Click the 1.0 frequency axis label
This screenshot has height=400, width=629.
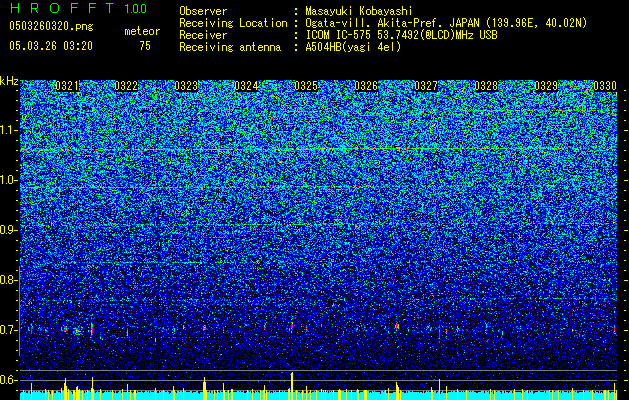tap(9, 180)
